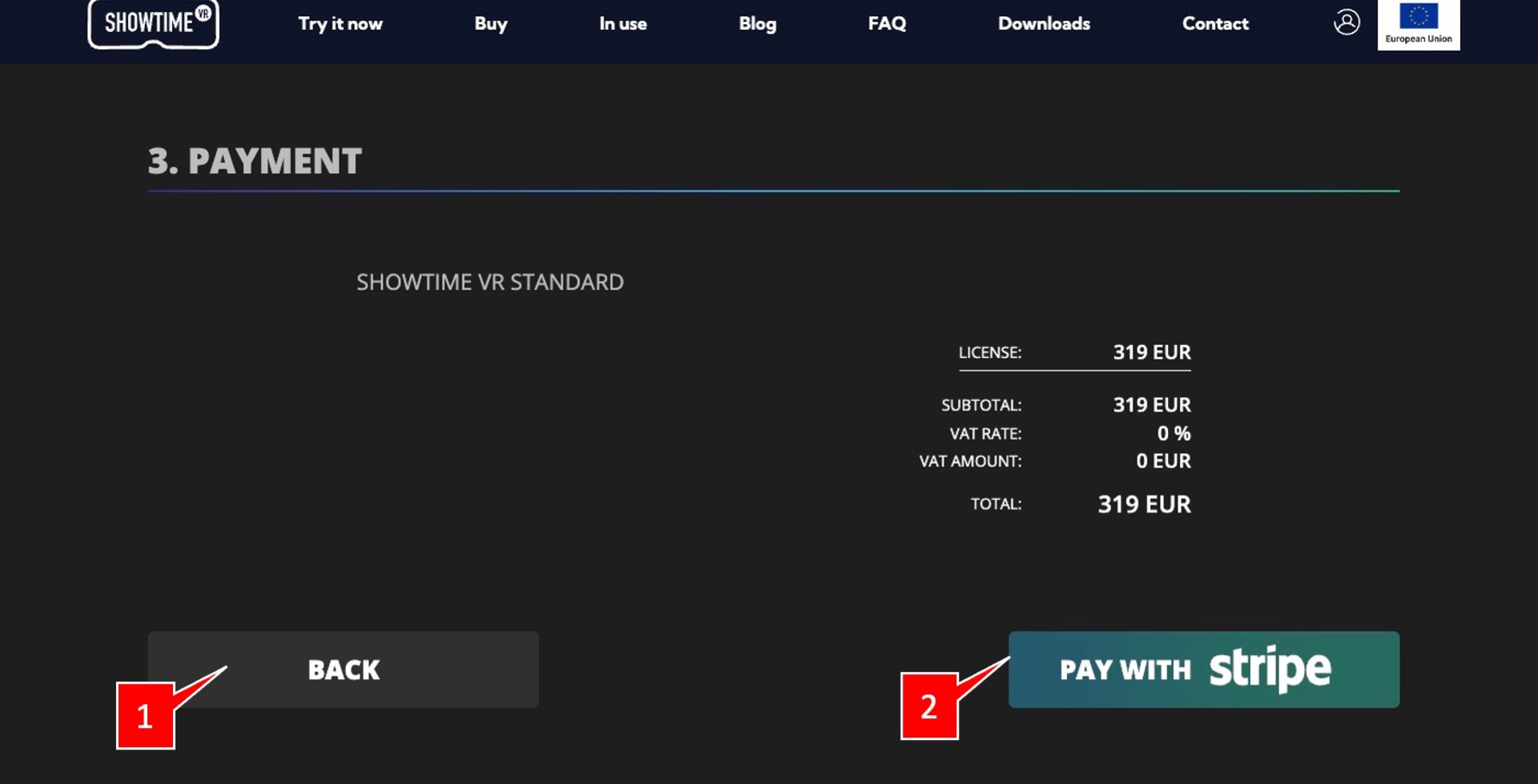Select the LICENSE: label
The height and width of the screenshot is (784, 1538).
(x=990, y=352)
